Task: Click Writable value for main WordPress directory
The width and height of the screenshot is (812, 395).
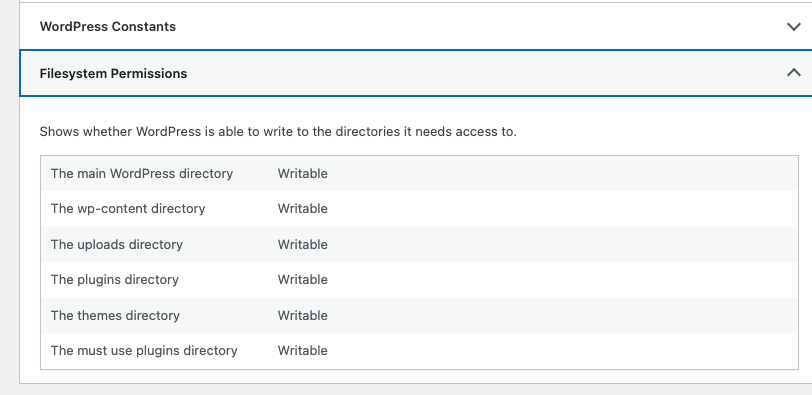Action: (x=302, y=173)
